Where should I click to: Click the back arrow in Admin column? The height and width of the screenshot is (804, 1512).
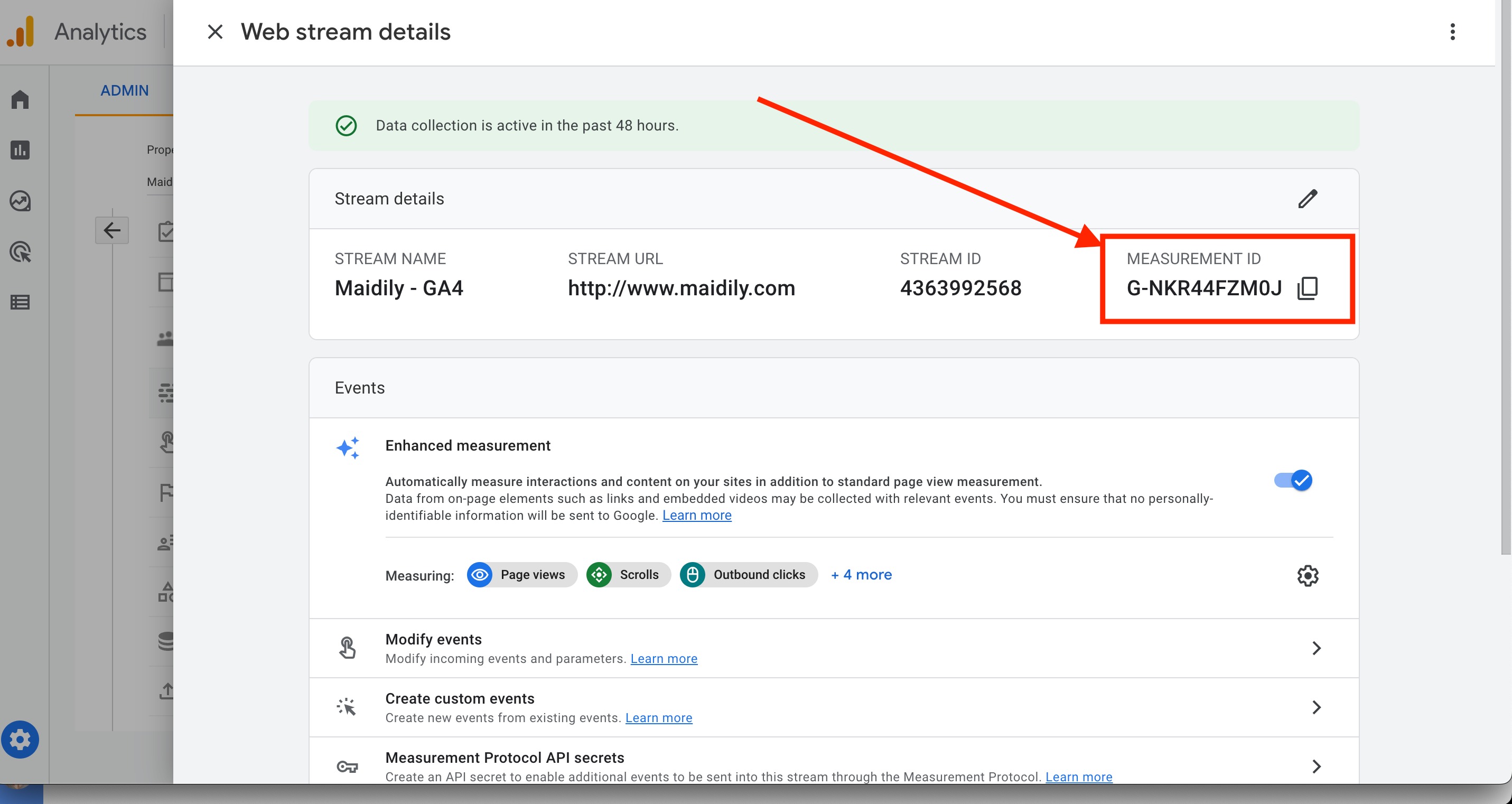[112, 230]
